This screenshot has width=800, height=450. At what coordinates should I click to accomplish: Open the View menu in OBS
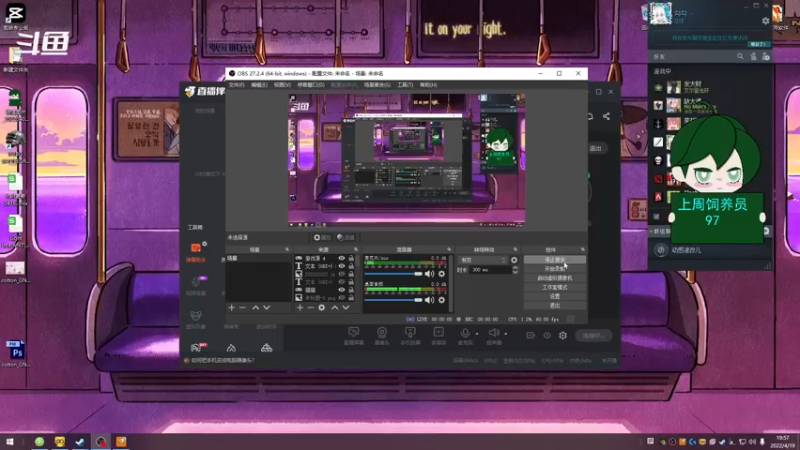[x=282, y=85]
